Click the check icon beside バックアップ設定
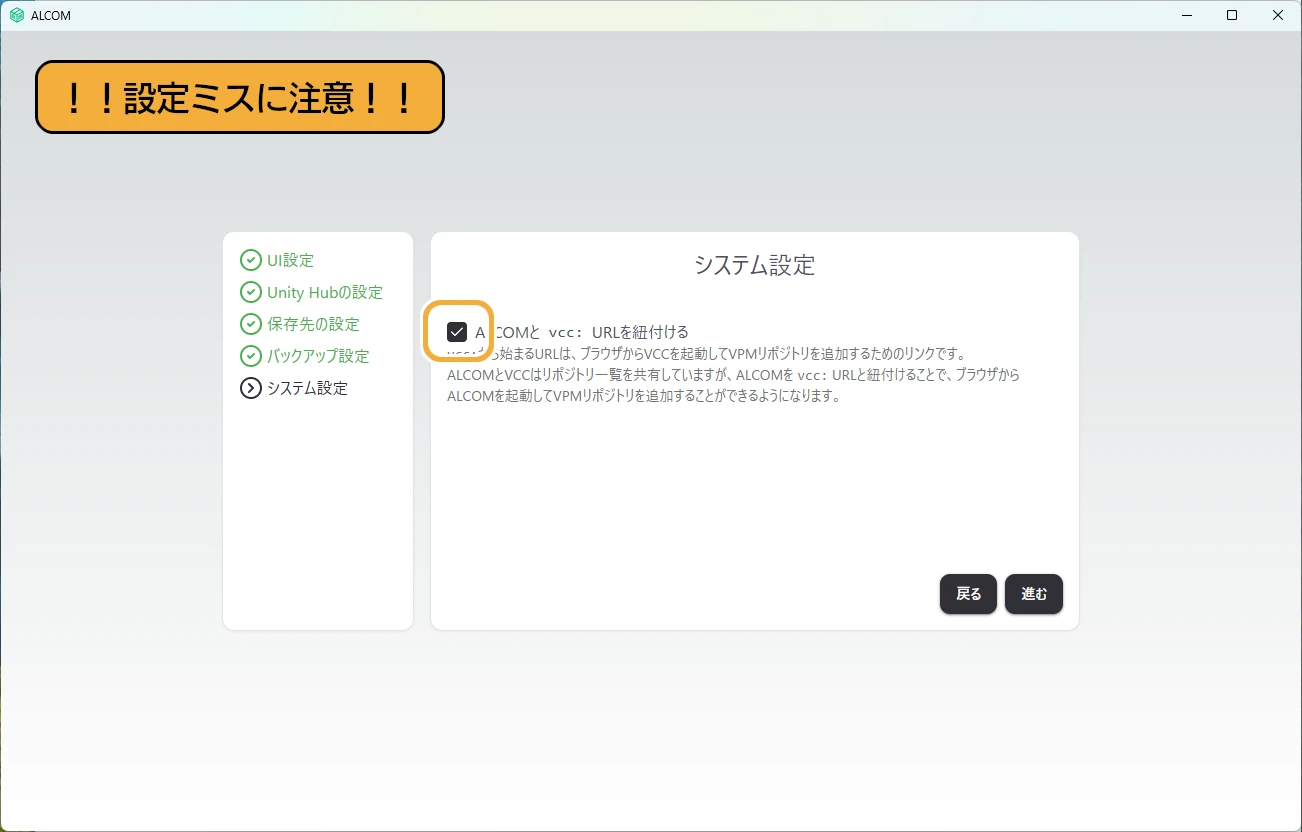The image size is (1302, 832). pos(250,356)
